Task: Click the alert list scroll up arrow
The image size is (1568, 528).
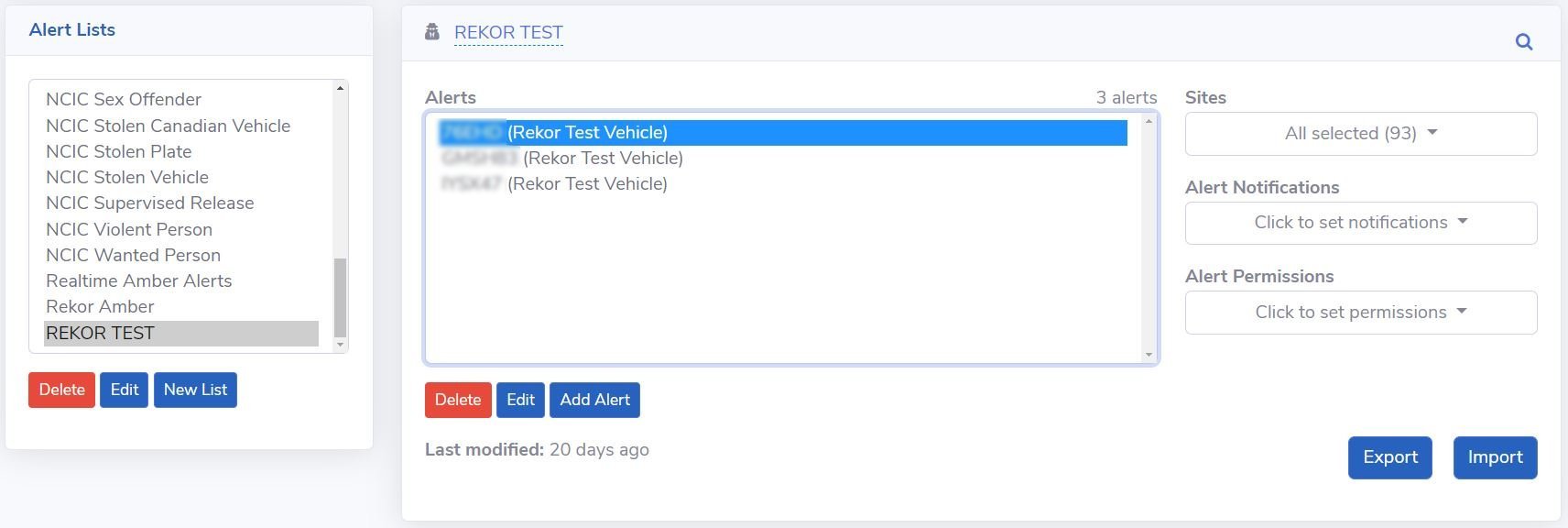Action: [340, 89]
